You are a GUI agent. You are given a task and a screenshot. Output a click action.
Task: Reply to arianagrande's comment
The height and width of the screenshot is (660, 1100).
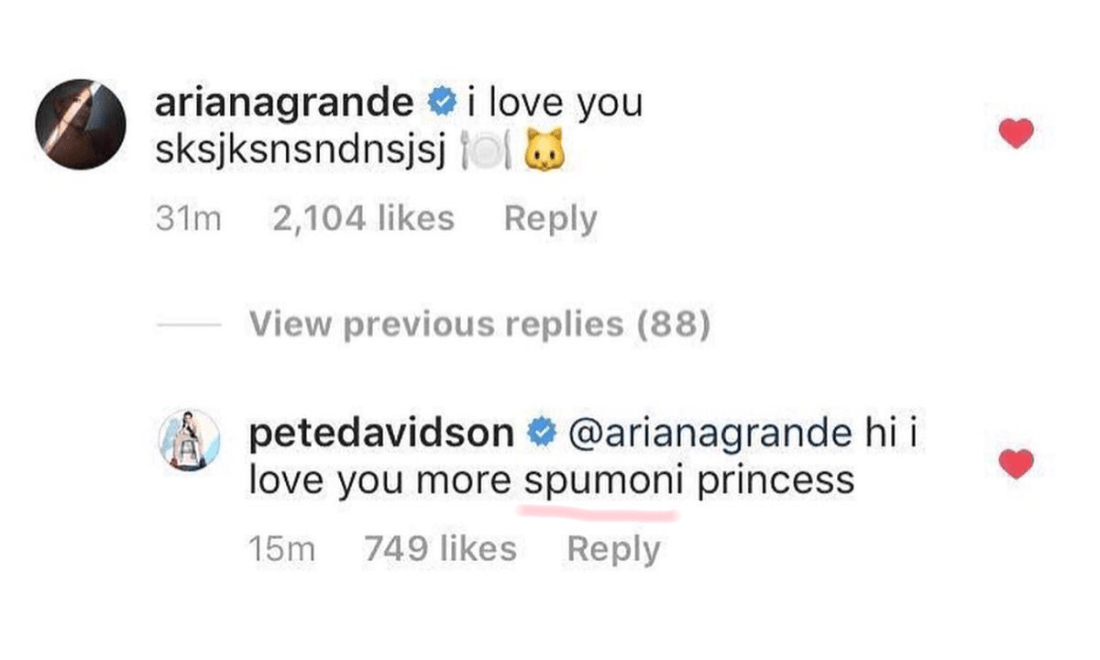pyautogui.click(x=550, y=219)
